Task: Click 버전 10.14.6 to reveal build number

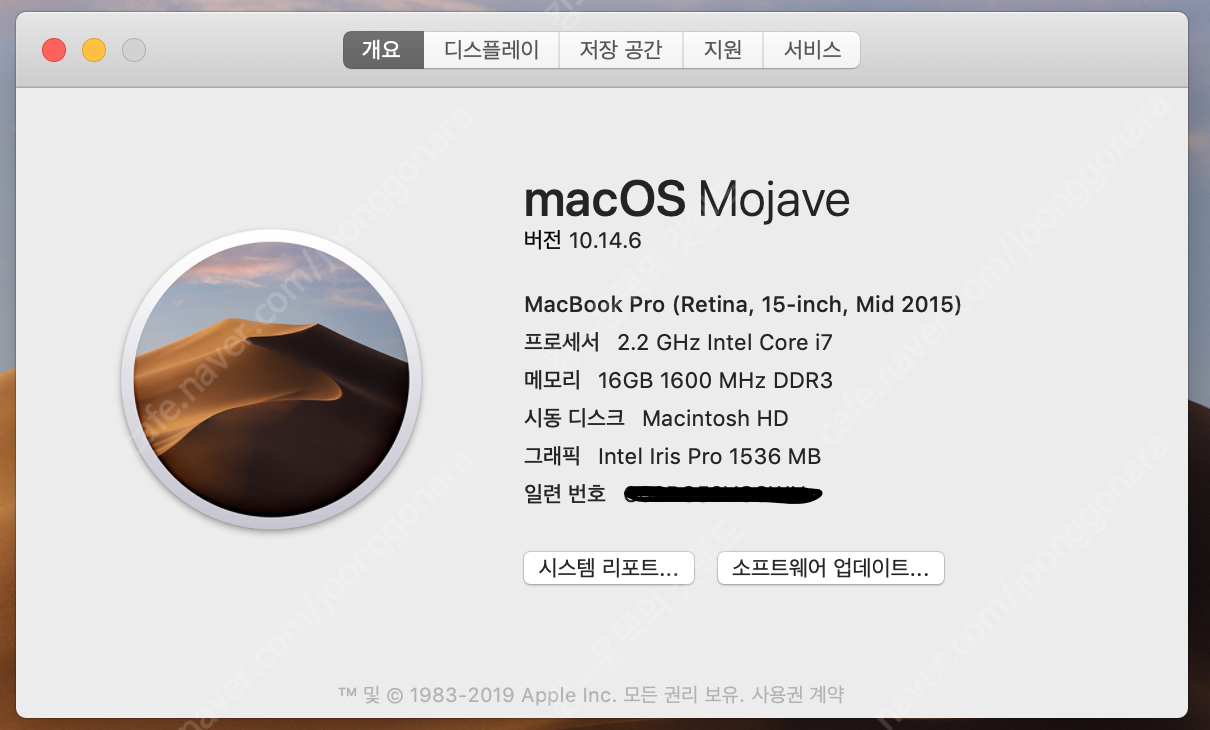Action: 583,240
